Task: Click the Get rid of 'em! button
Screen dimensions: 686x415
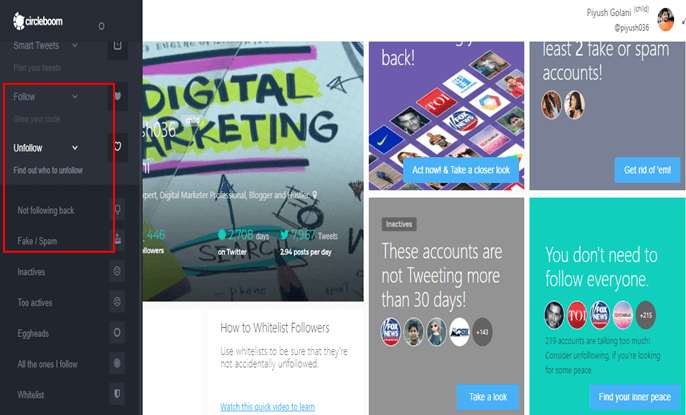Action: pyautogui.click(x=647, y=170)
